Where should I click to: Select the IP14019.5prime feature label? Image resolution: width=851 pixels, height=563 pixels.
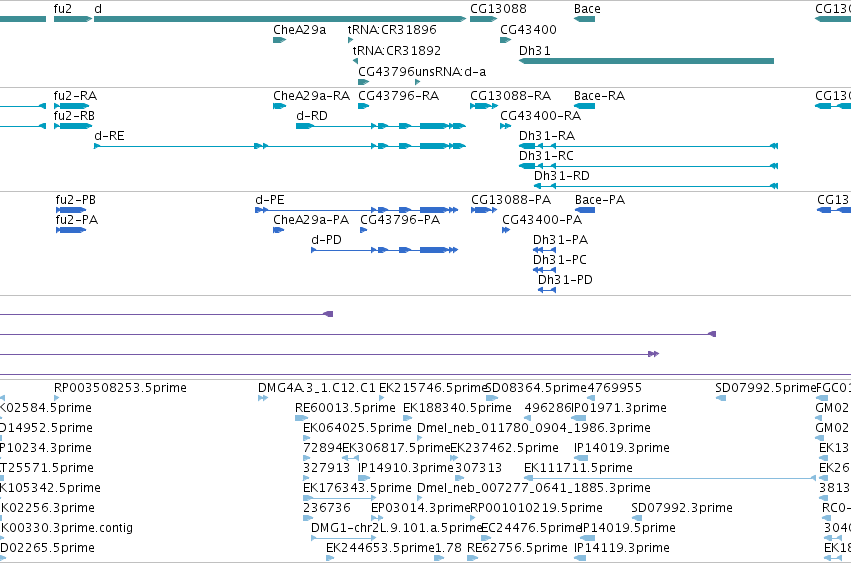(628, 528)
